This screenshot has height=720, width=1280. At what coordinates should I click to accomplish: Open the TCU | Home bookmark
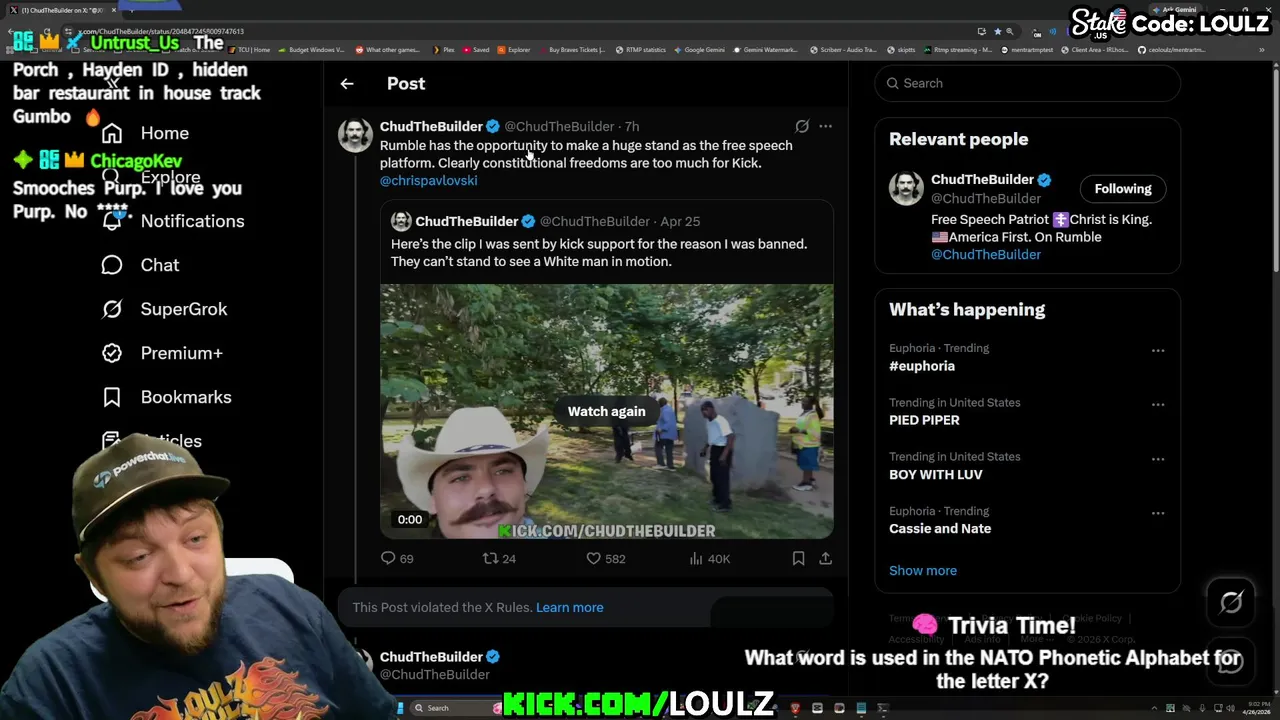(249, 50)
